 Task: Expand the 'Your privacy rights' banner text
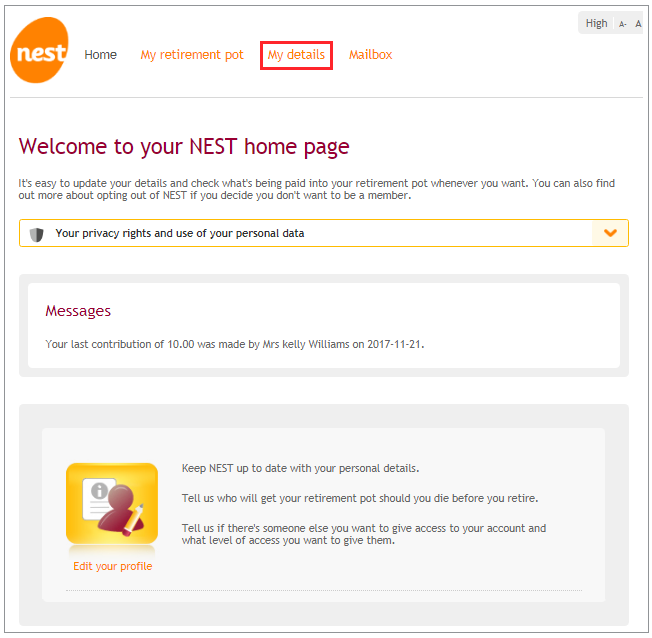(180, 233)
